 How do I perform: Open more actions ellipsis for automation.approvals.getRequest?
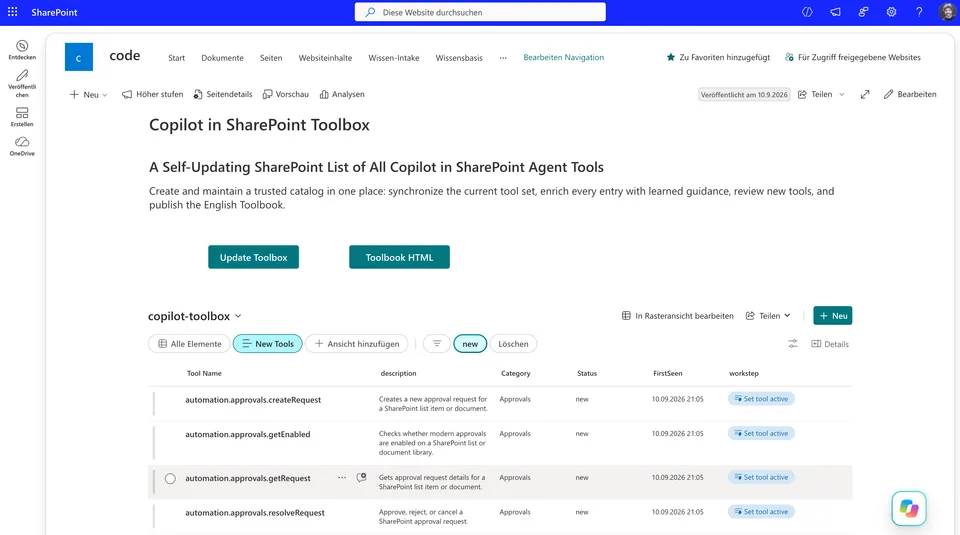(x=342, y=477)
